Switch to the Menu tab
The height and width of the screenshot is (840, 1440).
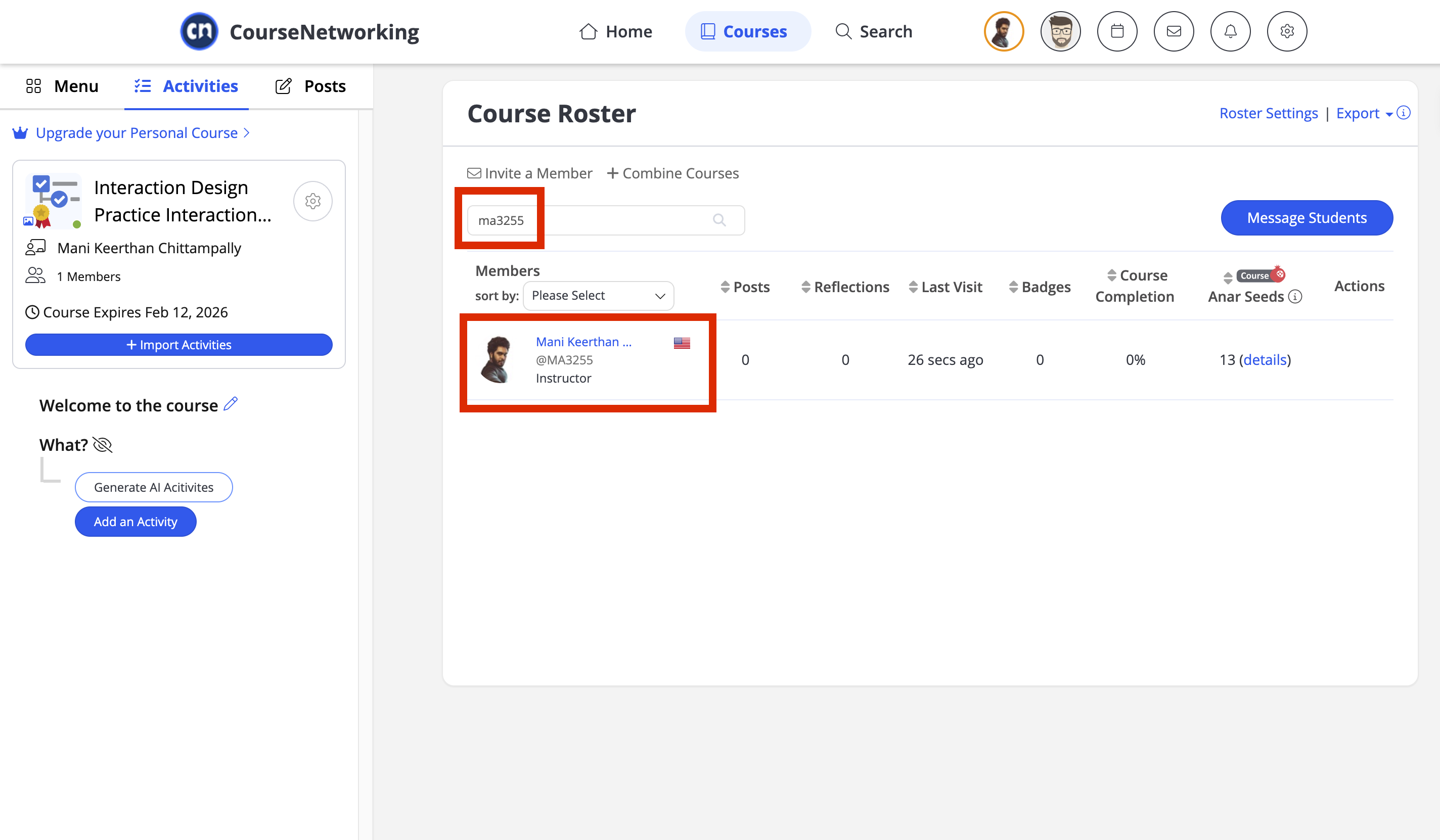coord(62,86)
